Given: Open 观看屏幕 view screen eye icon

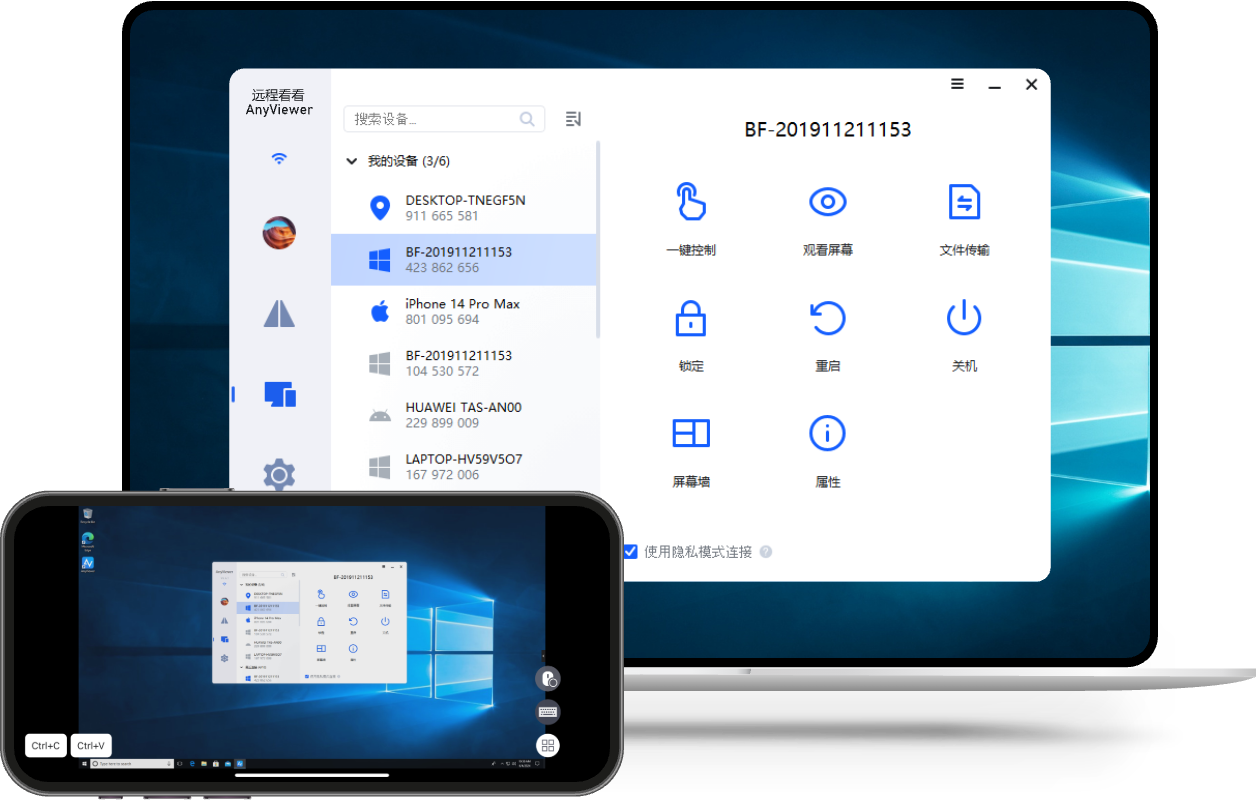Looking at the screenshot, I should point(827,202).
